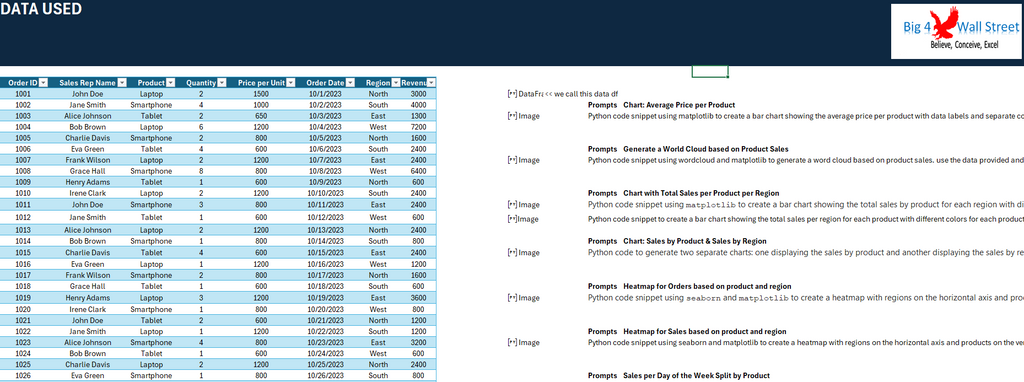Click the total sales per region Image icon
The image size is (1024, 382).
point(524,219)
